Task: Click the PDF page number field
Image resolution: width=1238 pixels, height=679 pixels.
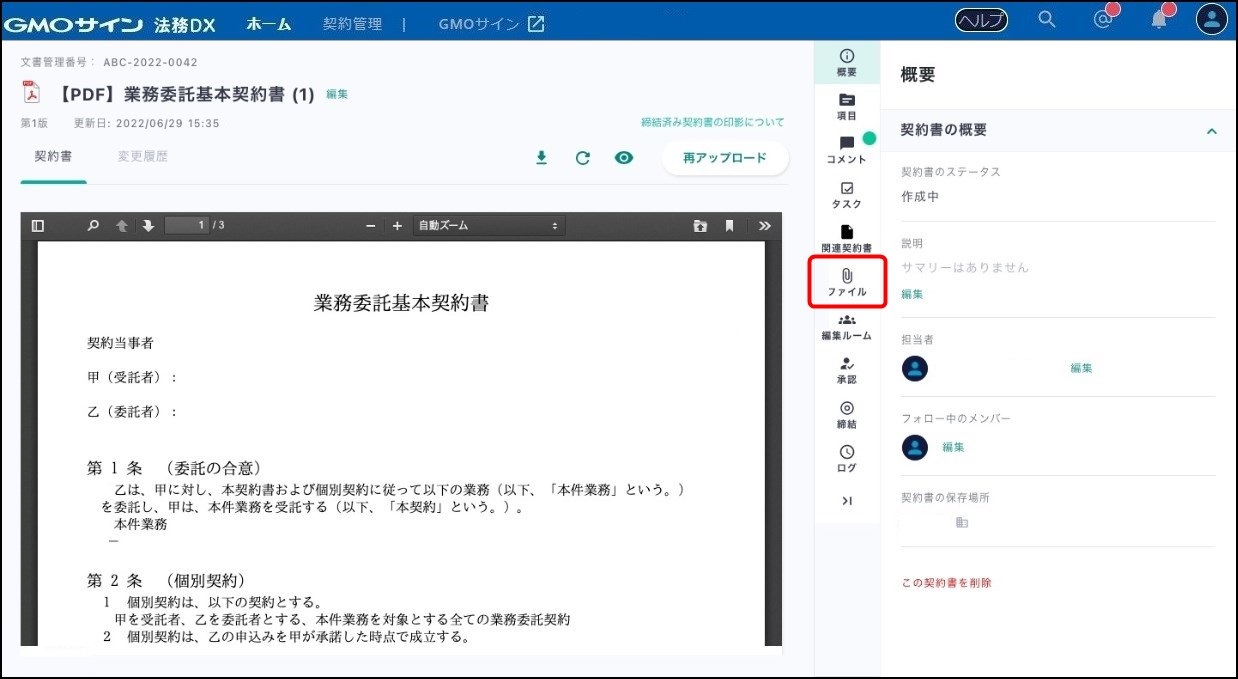Action: [x=187, y=226]
